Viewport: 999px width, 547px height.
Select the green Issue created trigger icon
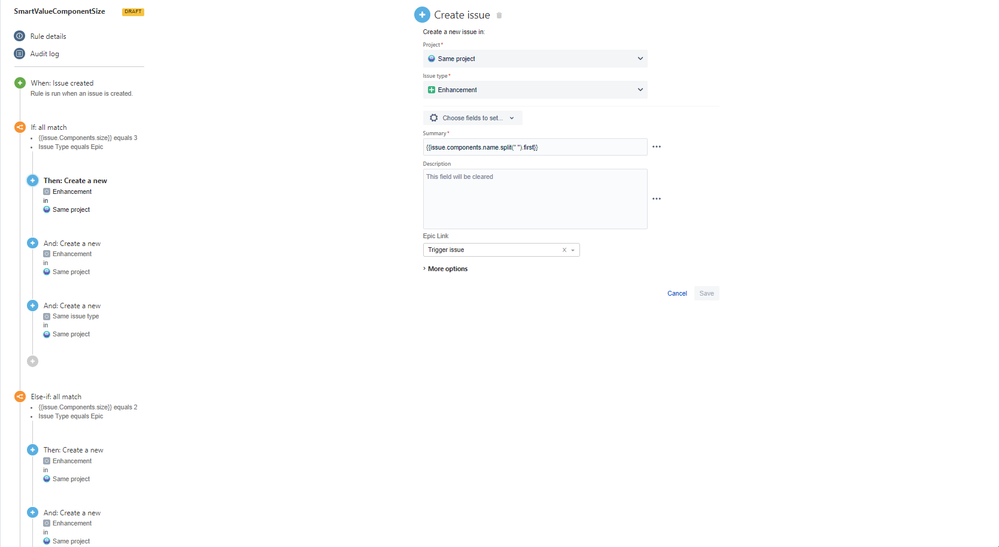(20, 83)
